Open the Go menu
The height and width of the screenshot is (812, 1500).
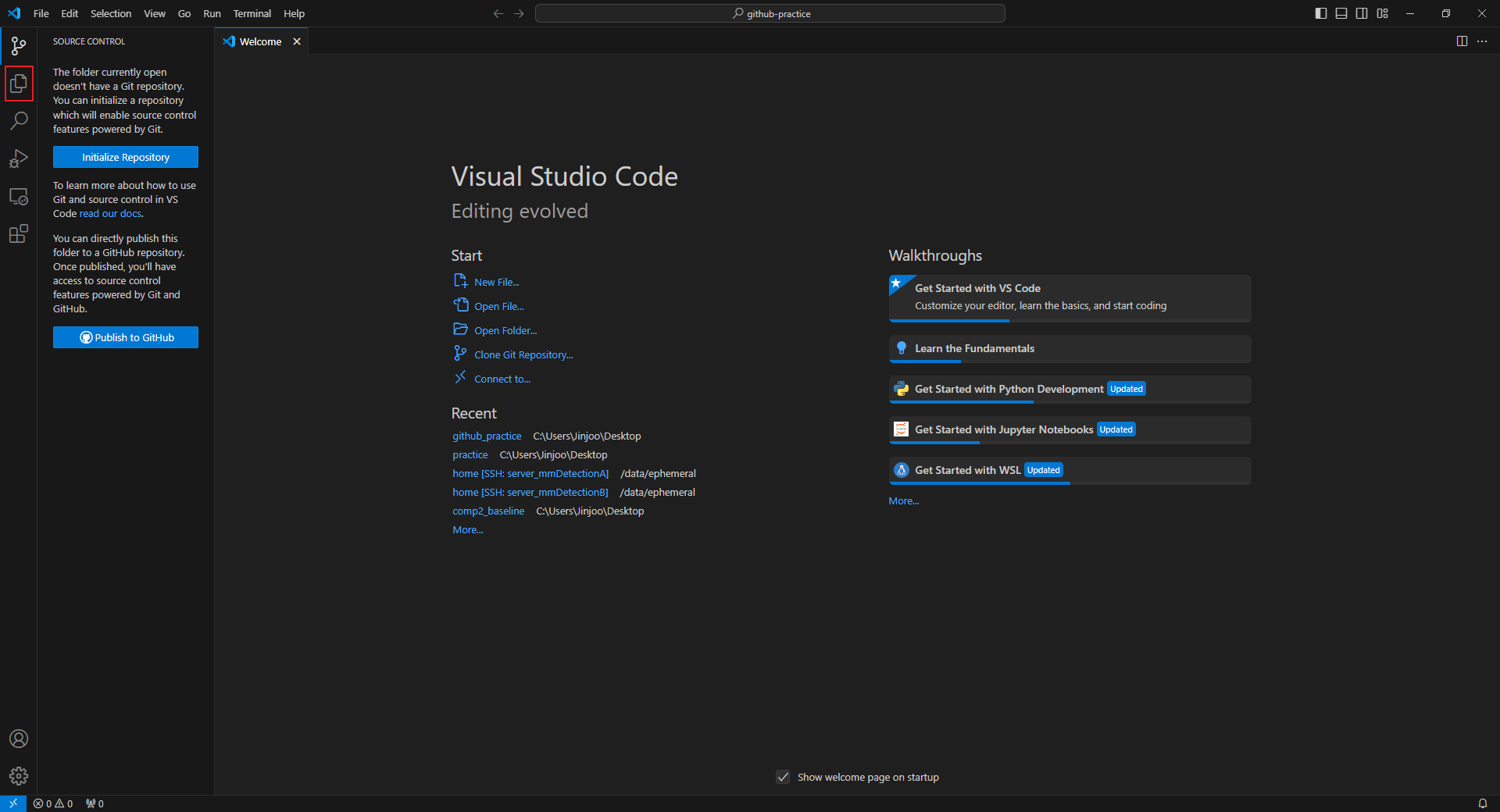[x=184, y=13]
